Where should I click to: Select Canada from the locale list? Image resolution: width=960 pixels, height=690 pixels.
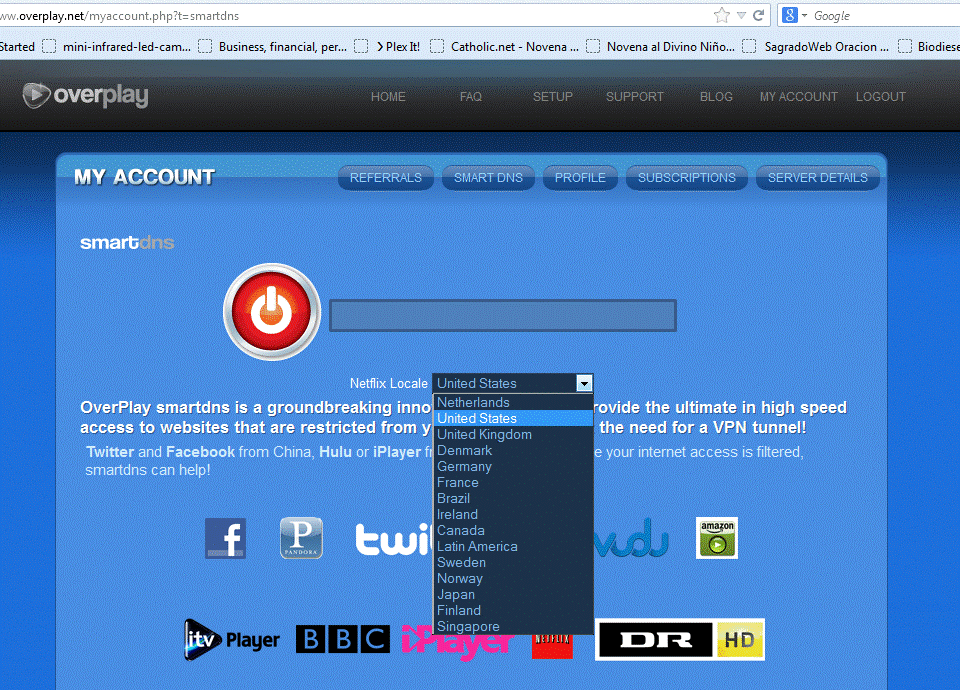tap(513, 530)
